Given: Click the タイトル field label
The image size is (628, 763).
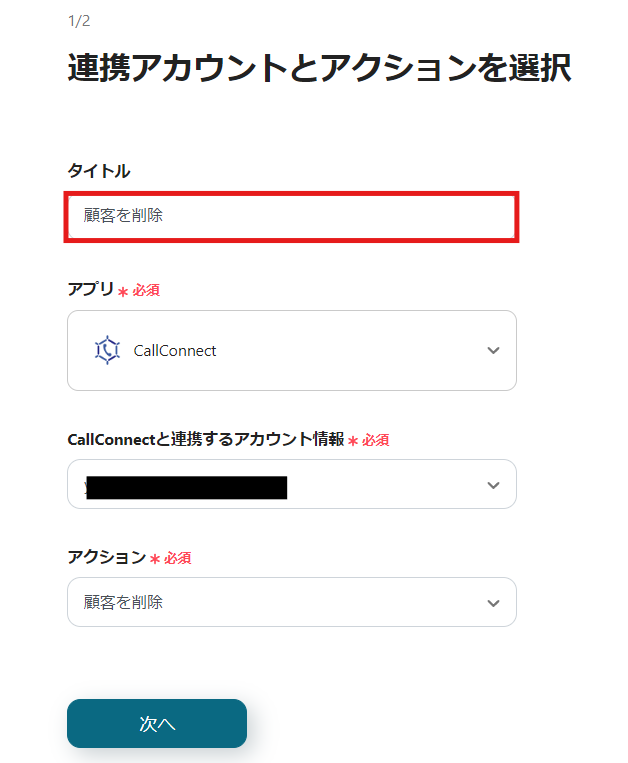Looking at the screenshot, I should (99, 171).
